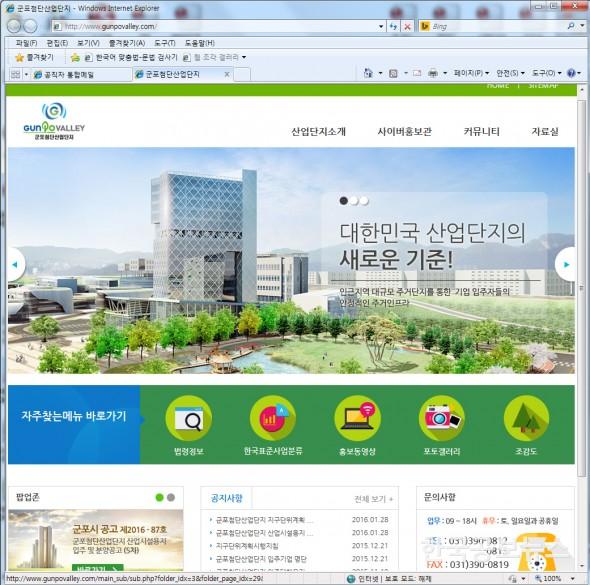The image size is (590, 585).
Task: Open the 홍보동영상 laptop icon
Action: (x=357, y=418)
